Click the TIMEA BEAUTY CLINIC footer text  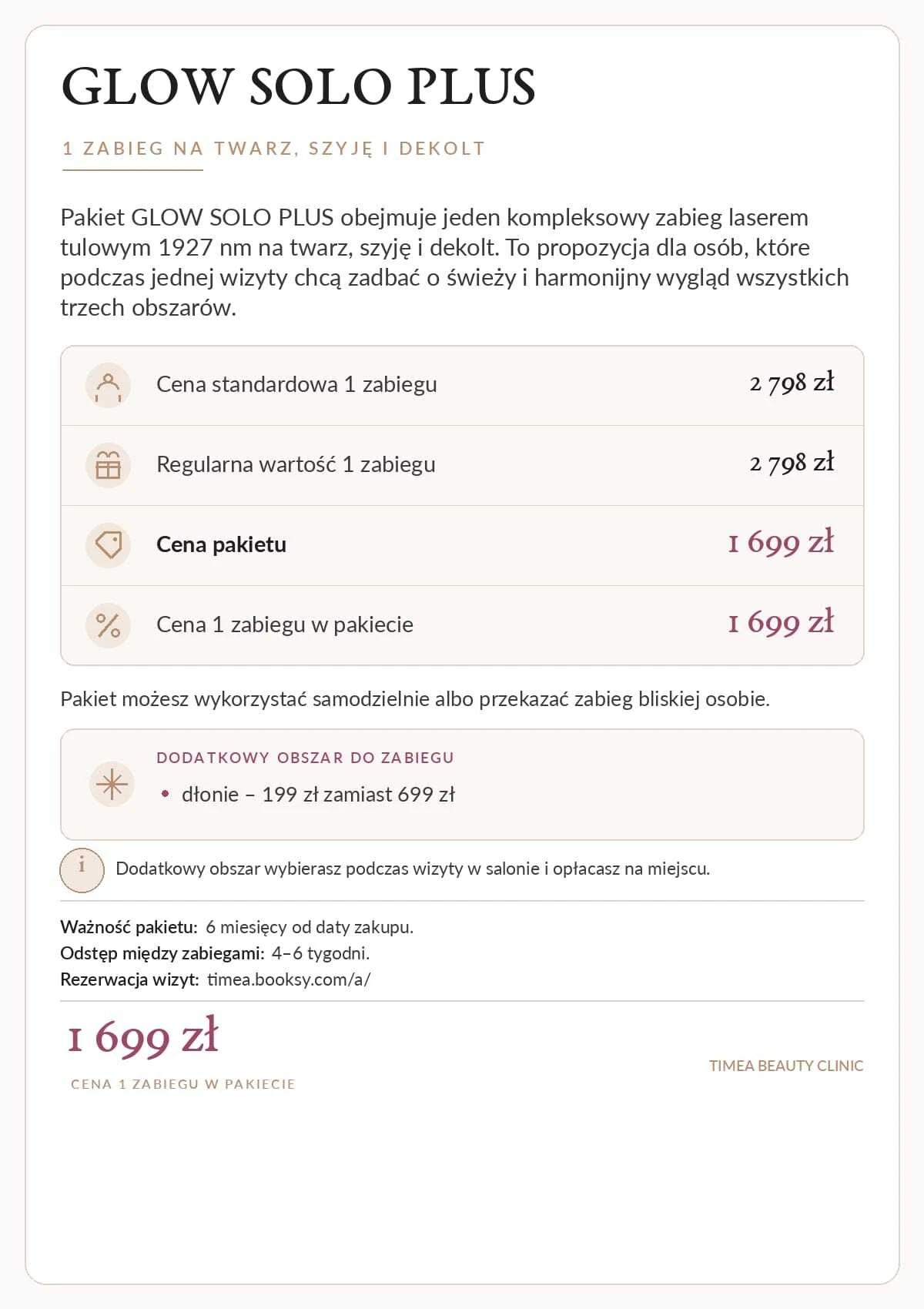pyautogui.click(x=786, y=1066)
